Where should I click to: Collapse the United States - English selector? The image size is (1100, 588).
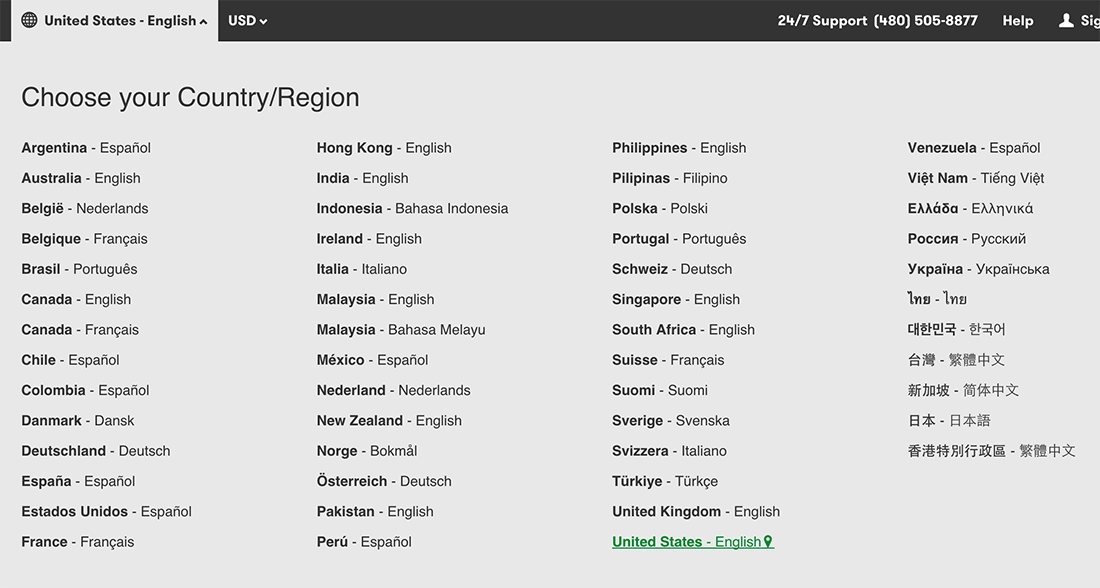tap(115, 20)
